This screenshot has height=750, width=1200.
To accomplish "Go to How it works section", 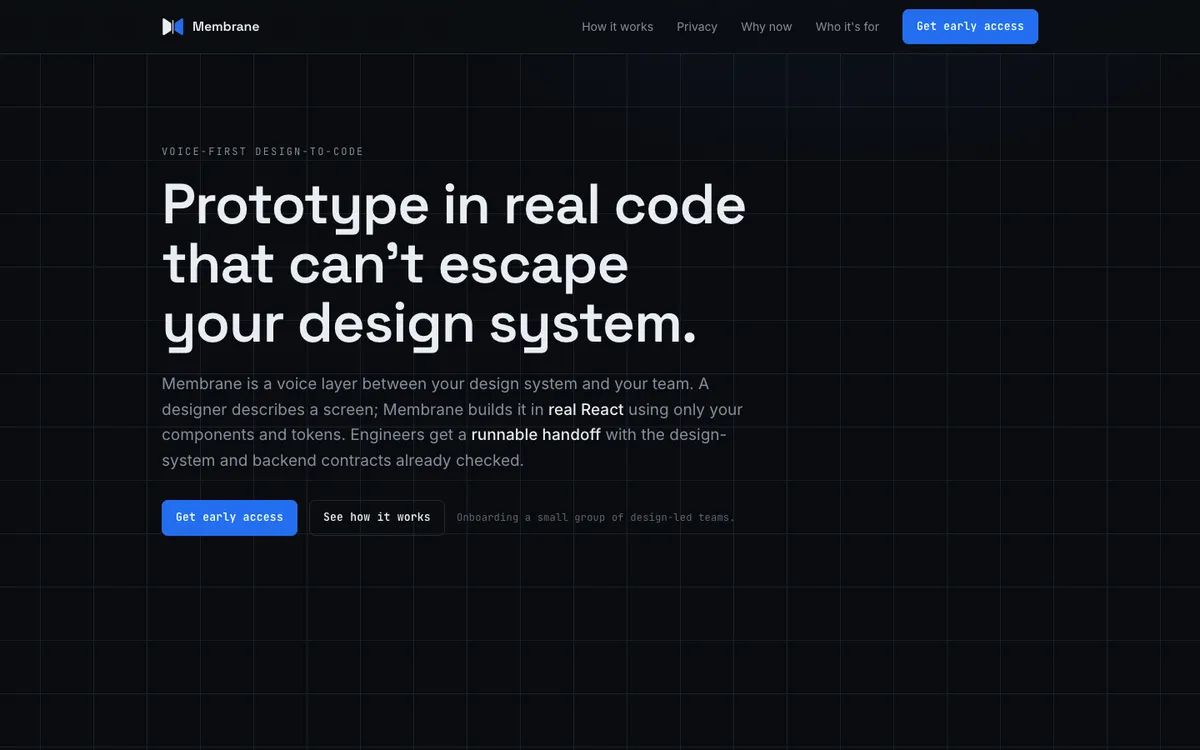I will click(617, 27).
